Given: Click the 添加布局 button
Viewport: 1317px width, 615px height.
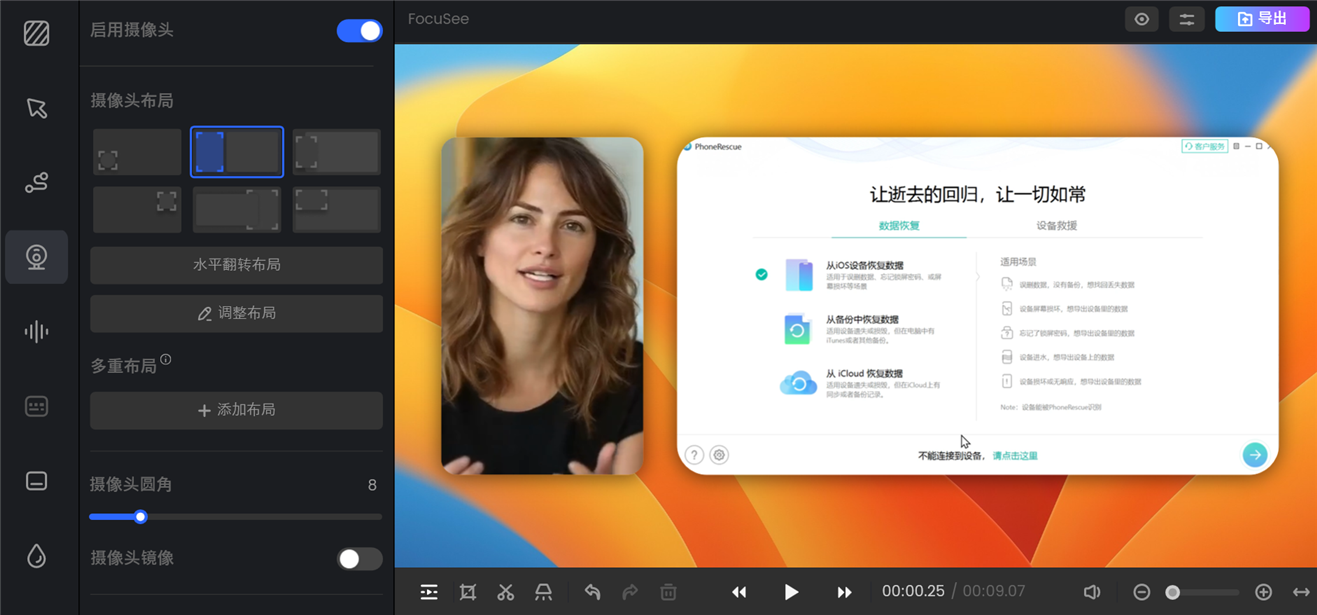Looking at the screenshot, I should (x=237, y=410).
